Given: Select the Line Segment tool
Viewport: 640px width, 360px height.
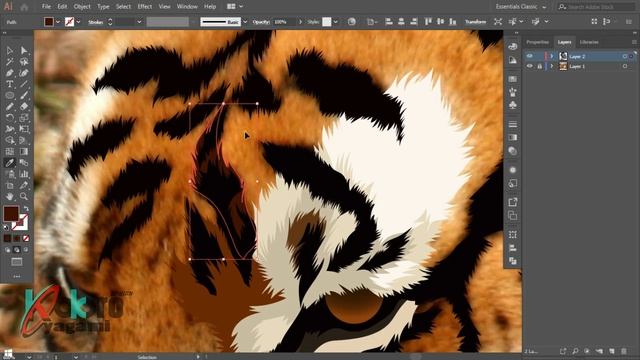Looking at the screenshot, I should (24, 84).
